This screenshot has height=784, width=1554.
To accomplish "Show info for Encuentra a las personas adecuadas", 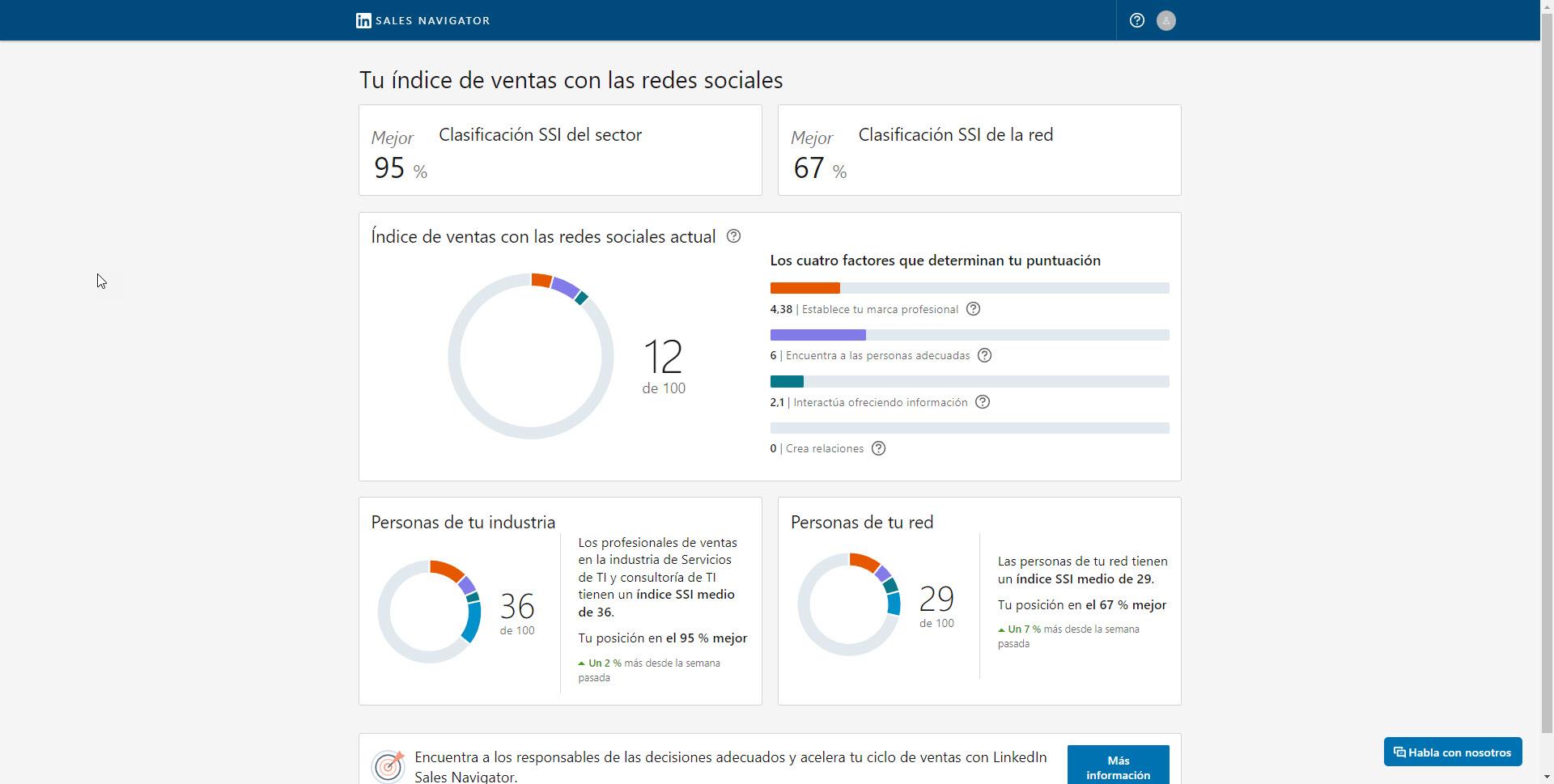I will [984, 355].
